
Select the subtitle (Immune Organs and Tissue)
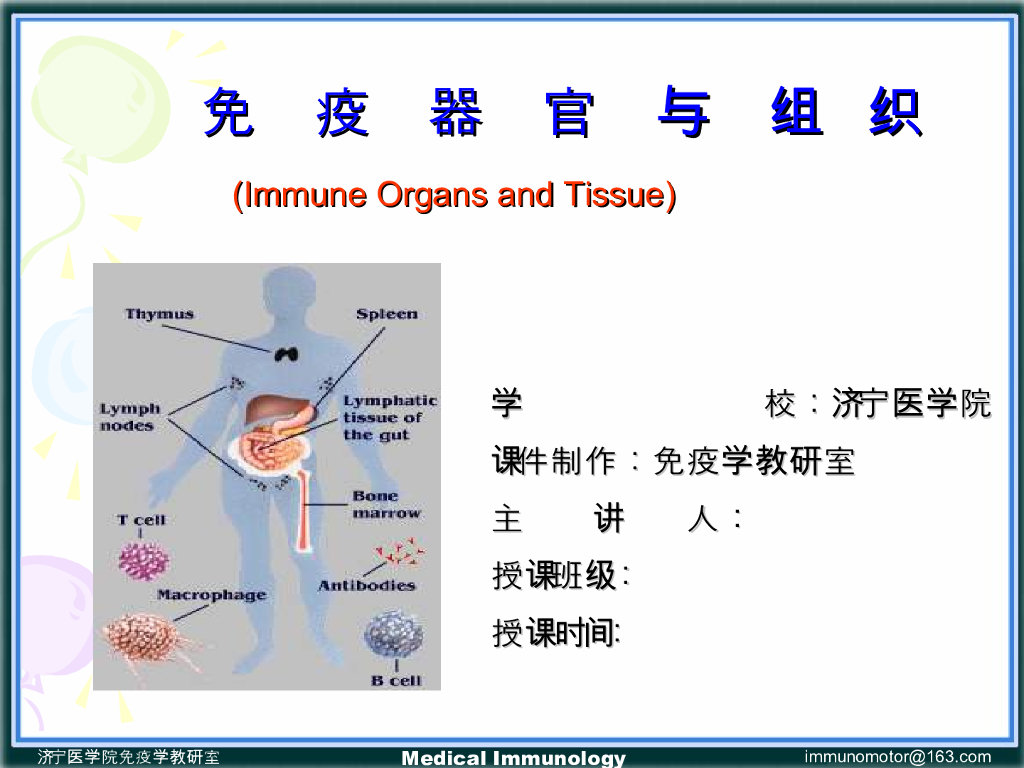click(x=455, y=195)
